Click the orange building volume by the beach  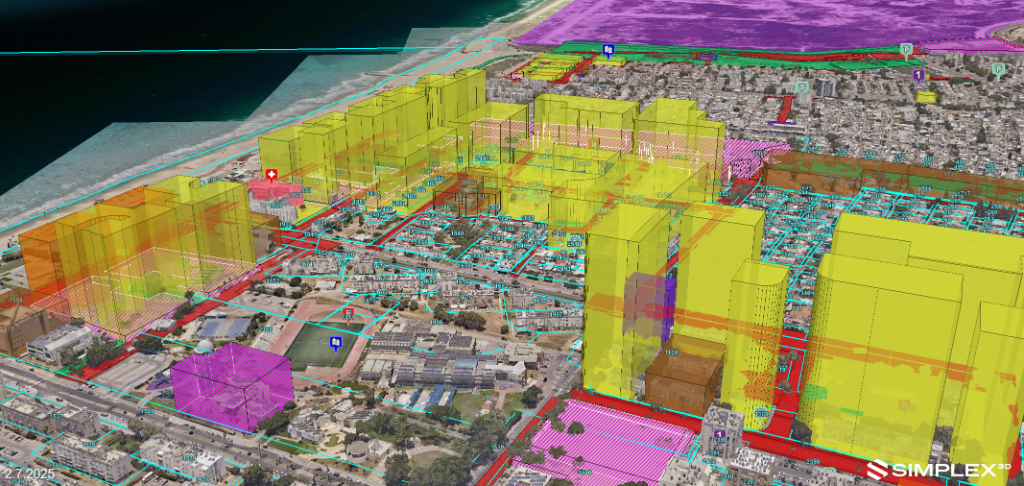tap(39, 261)
